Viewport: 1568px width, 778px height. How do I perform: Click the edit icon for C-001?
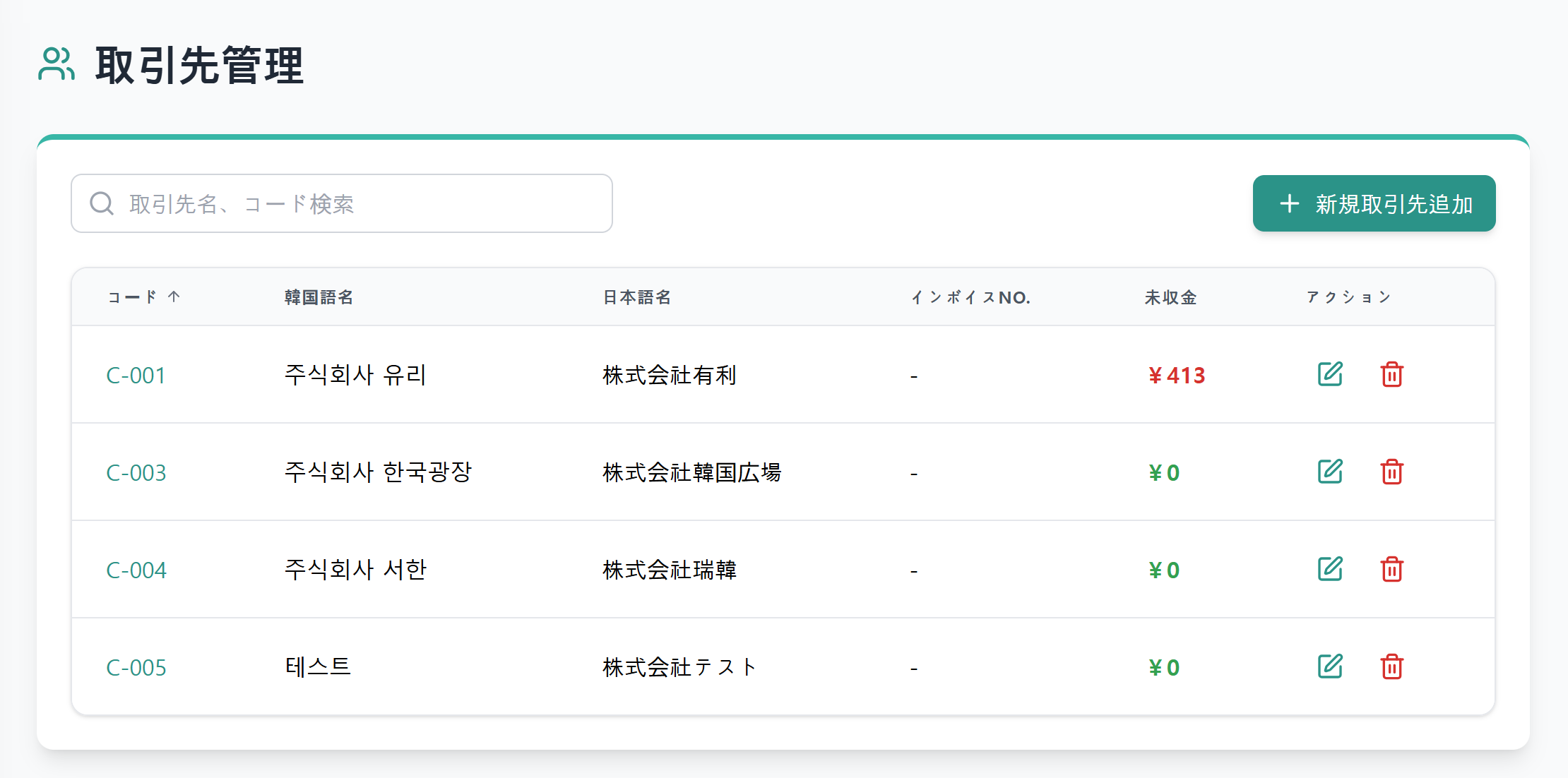click(1330, 374)
